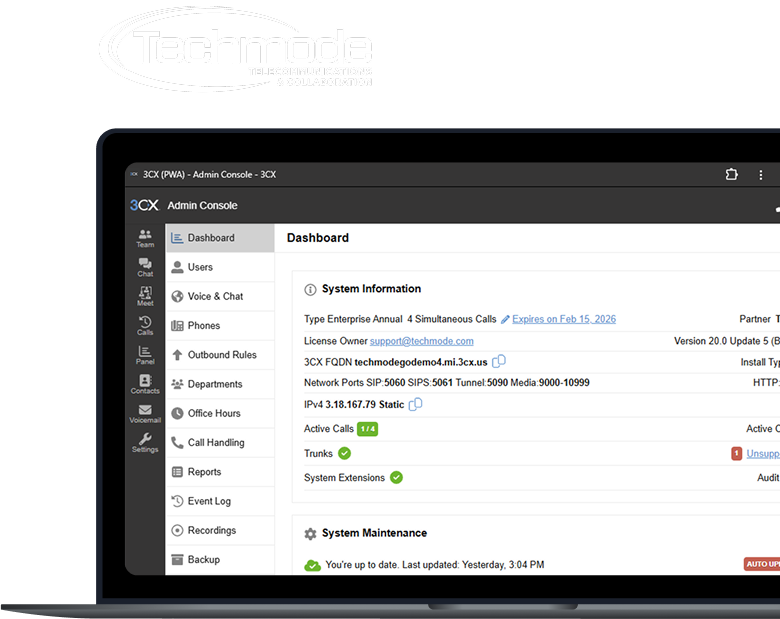
Task: Open the Panel section in the left rail
Action: tap(145, 355)
